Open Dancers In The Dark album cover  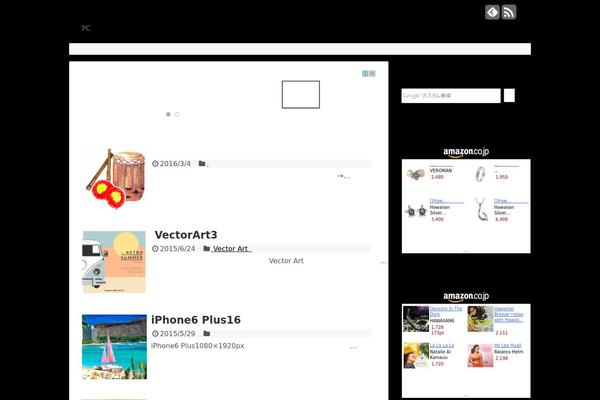coord(416,319)
